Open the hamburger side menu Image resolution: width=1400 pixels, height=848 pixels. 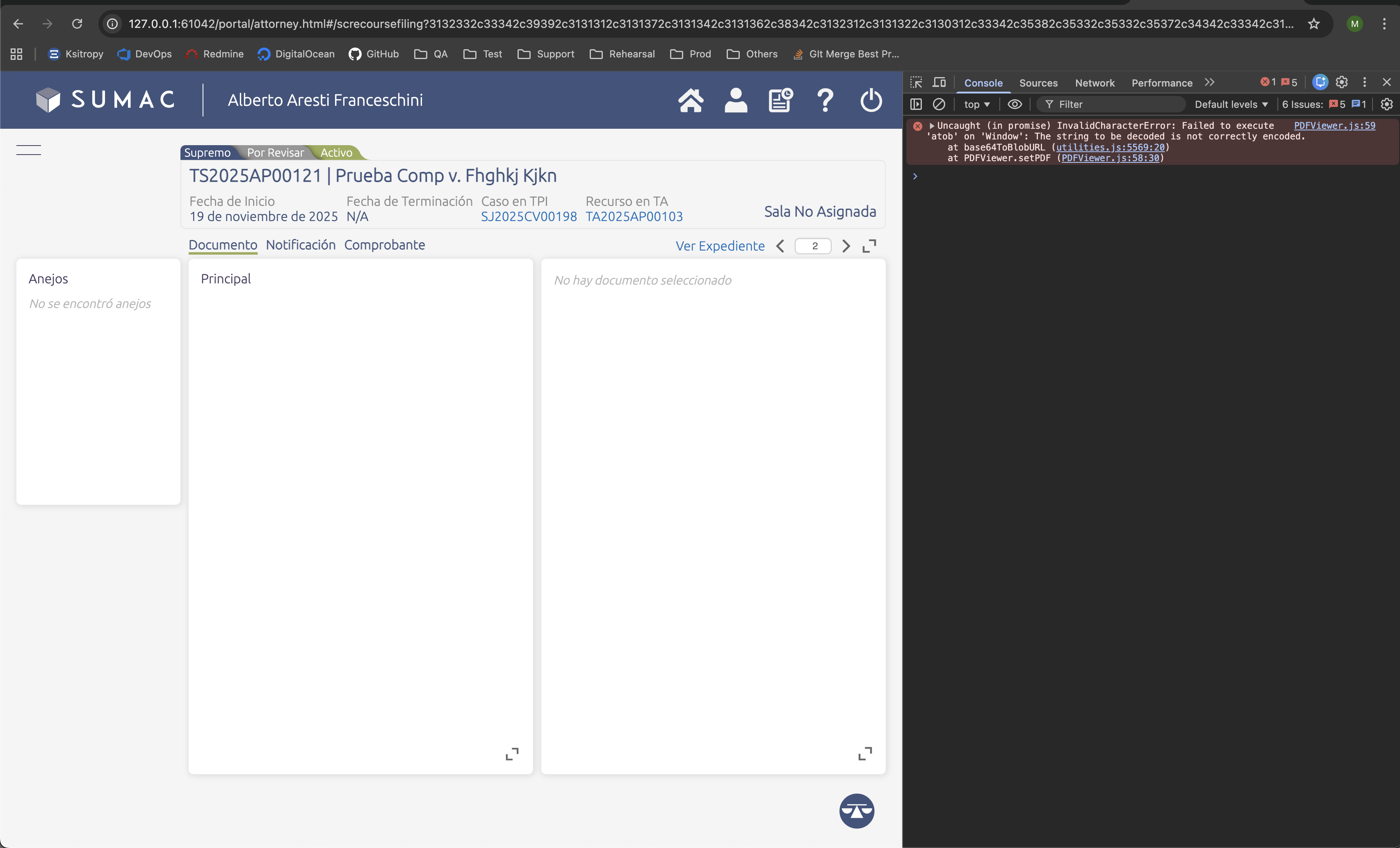point(28,150)
